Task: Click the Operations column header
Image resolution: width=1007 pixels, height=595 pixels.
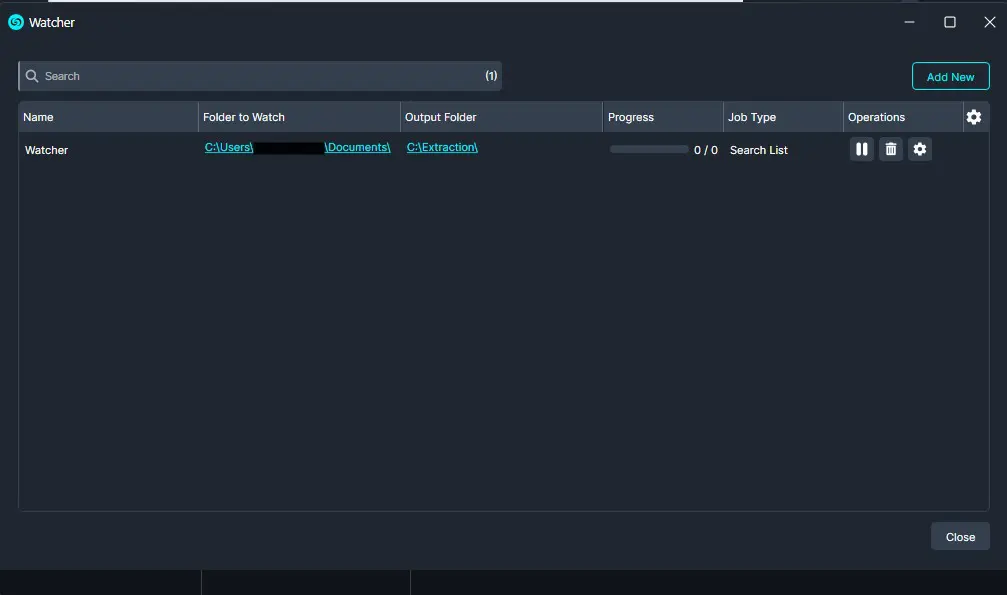Action: pos(903,117)
